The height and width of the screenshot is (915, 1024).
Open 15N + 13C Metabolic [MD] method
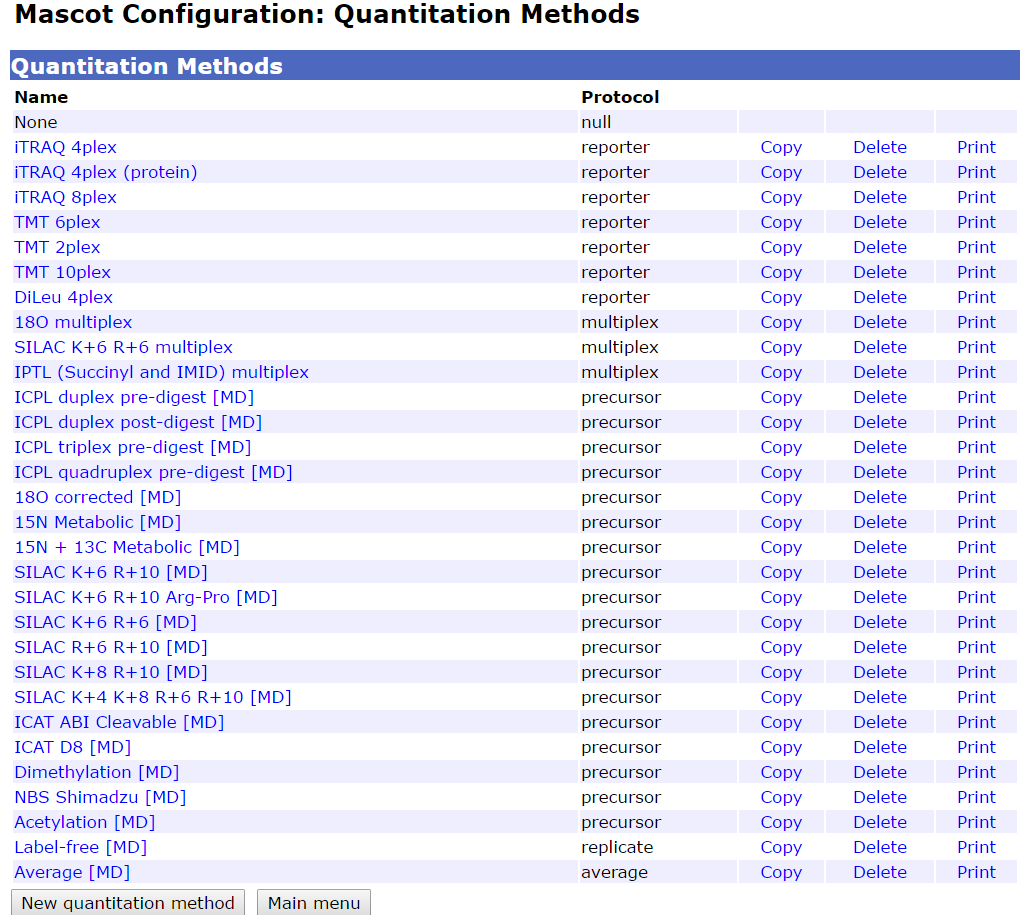coord(127,547)
